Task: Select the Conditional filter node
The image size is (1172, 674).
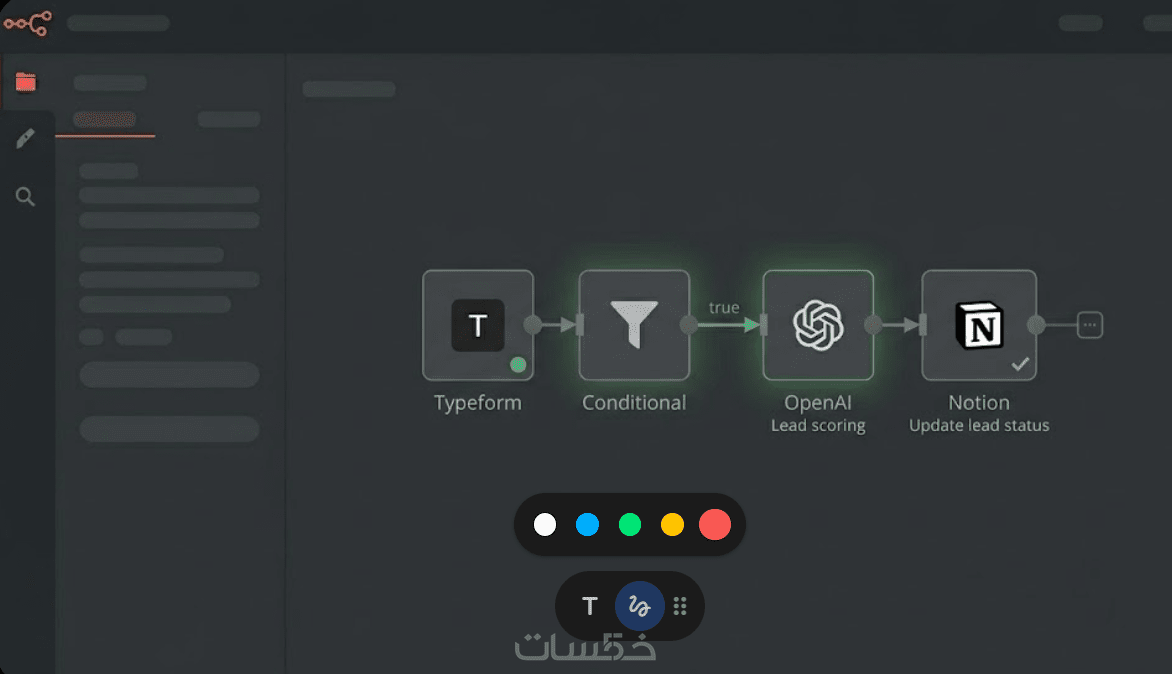Action: click(x=634, y=325)
